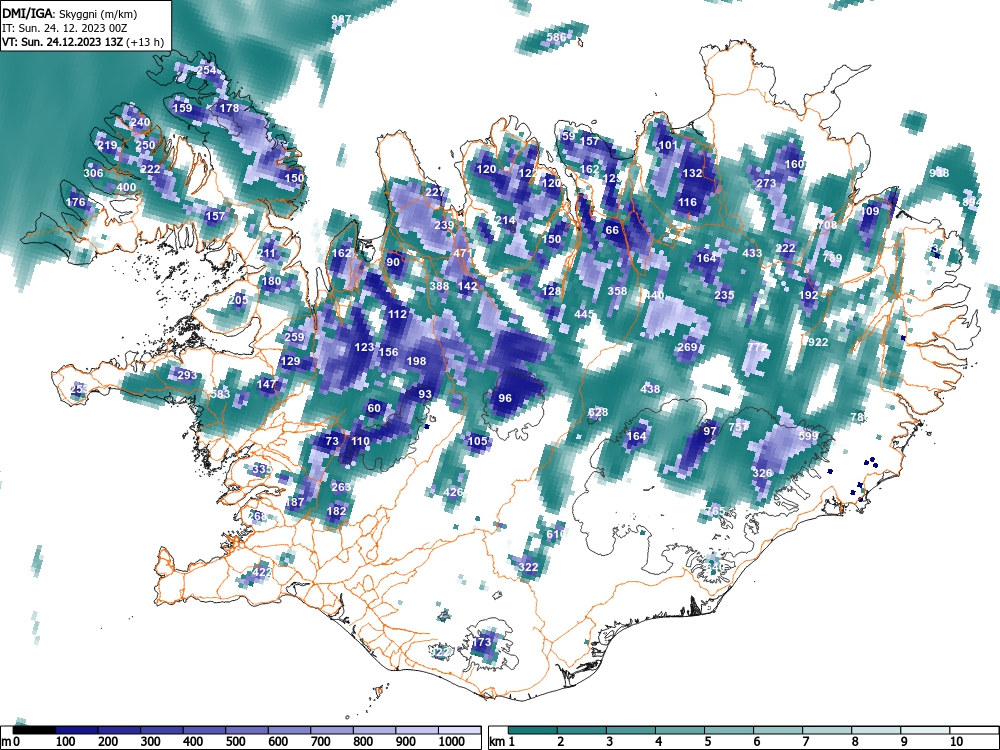The image size is (1000, 750).
Task: Click the visibility value '987' over the sea
Action: coord(341,20)
